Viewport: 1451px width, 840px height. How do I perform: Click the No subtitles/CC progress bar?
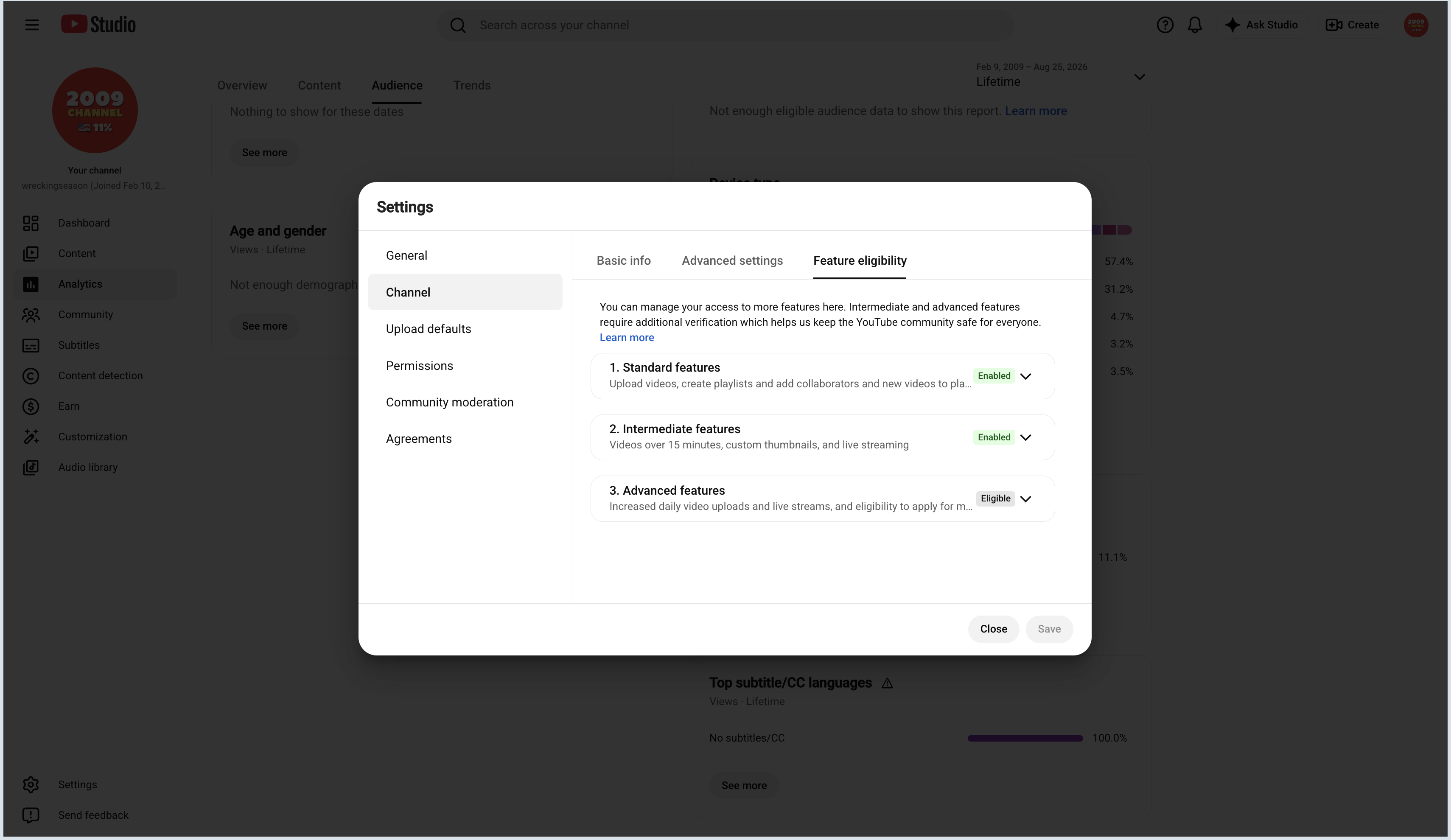[x=1025, y=738]
